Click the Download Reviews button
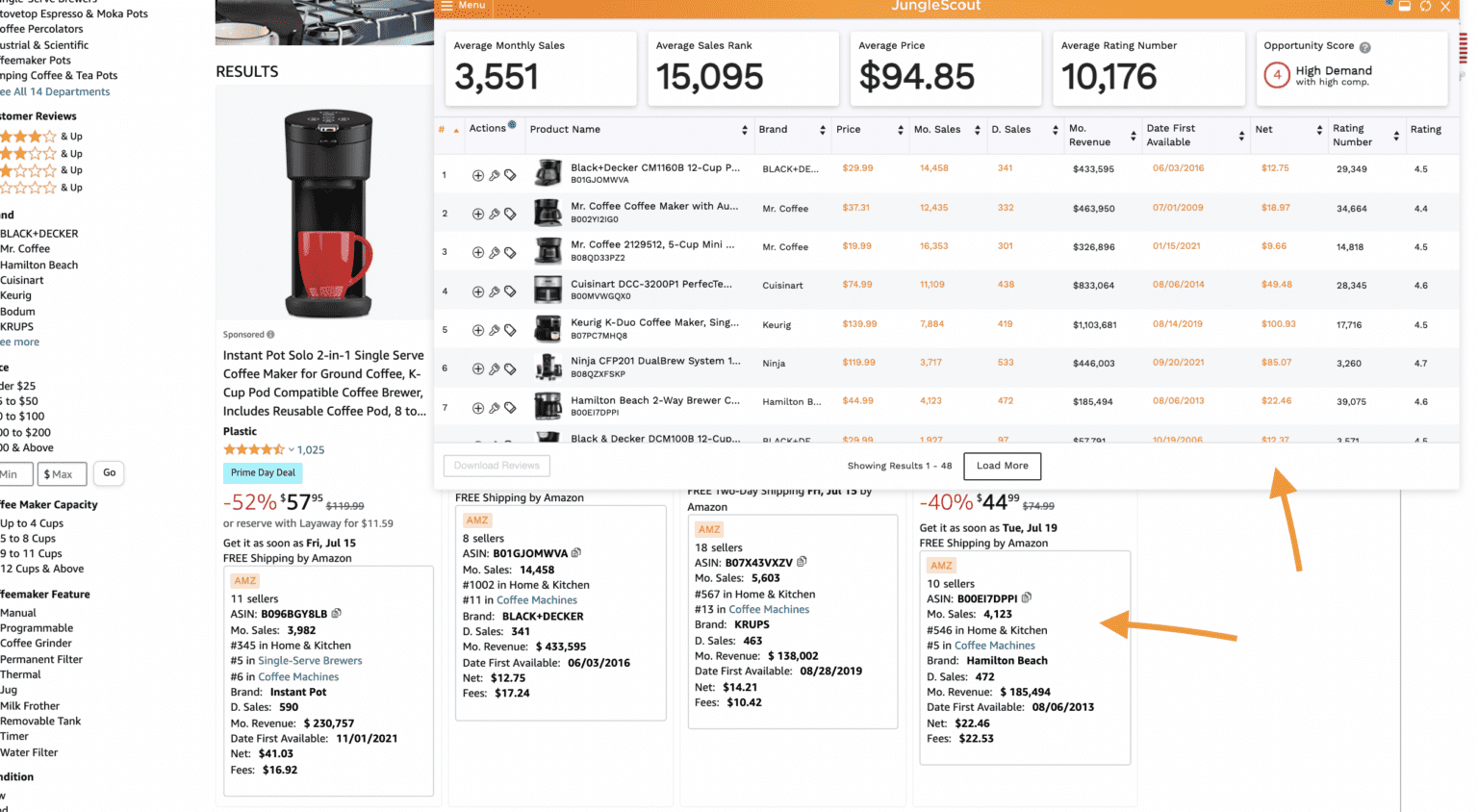 click(x=497, y=466)
